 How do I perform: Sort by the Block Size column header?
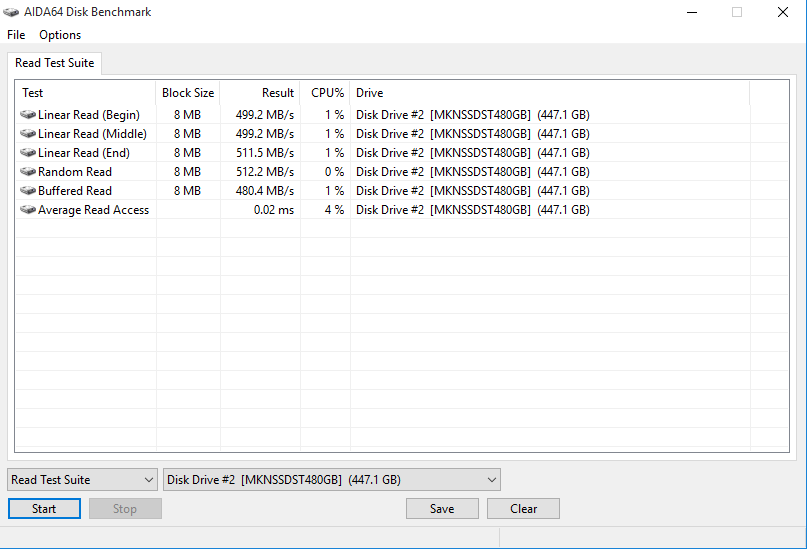click(188, 93)
